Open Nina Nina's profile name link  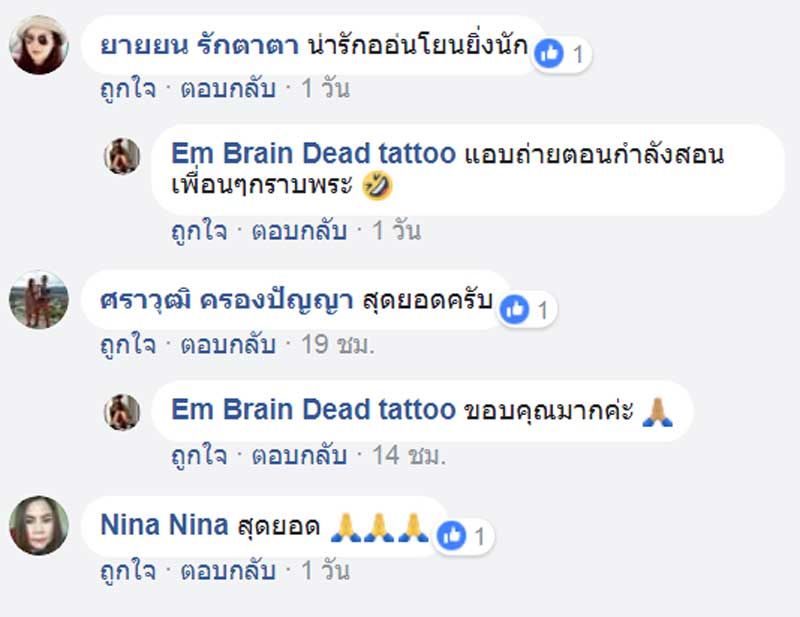point(164,525)
